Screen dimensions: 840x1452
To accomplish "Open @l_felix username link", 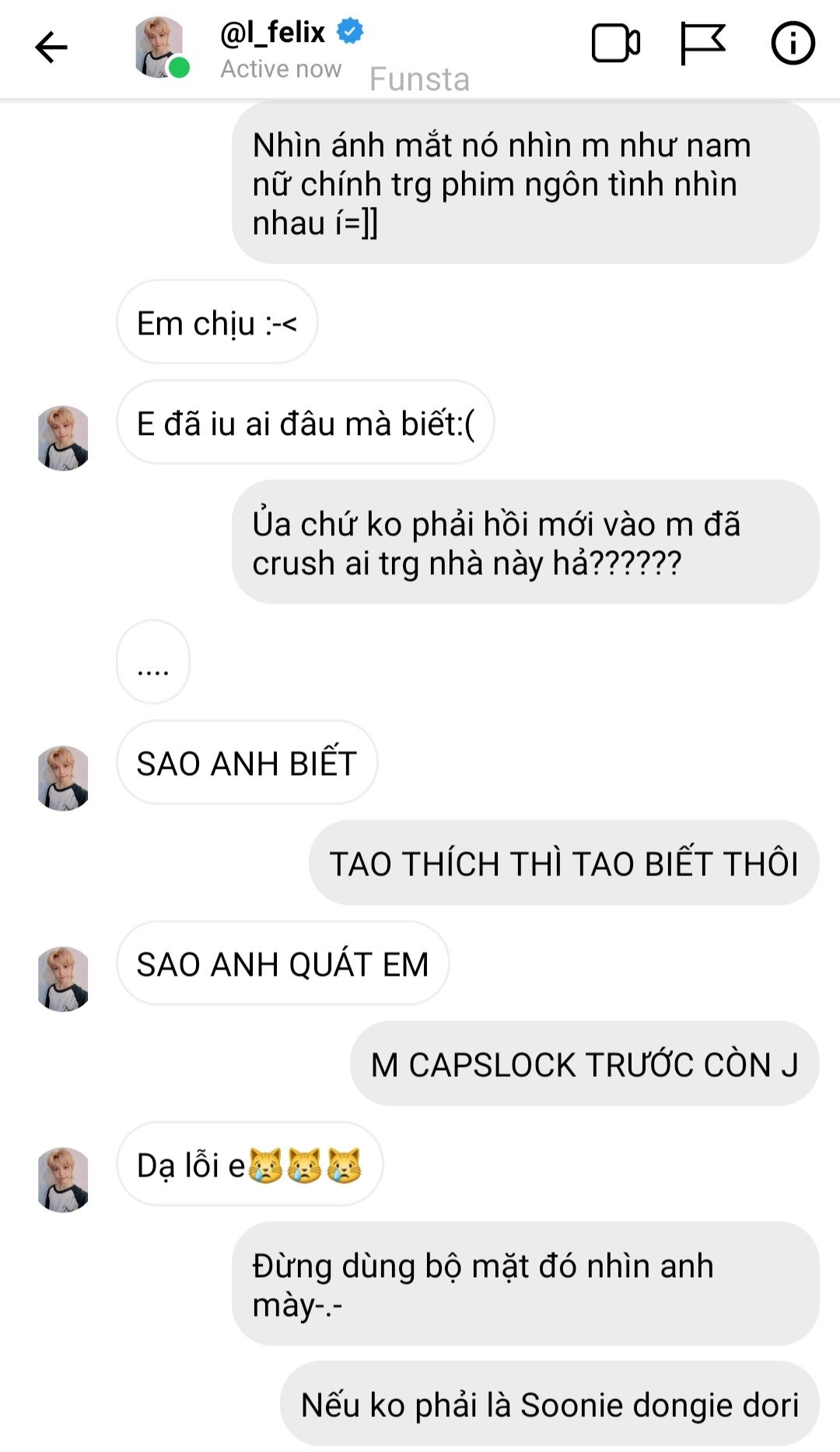I will (272, 32).
